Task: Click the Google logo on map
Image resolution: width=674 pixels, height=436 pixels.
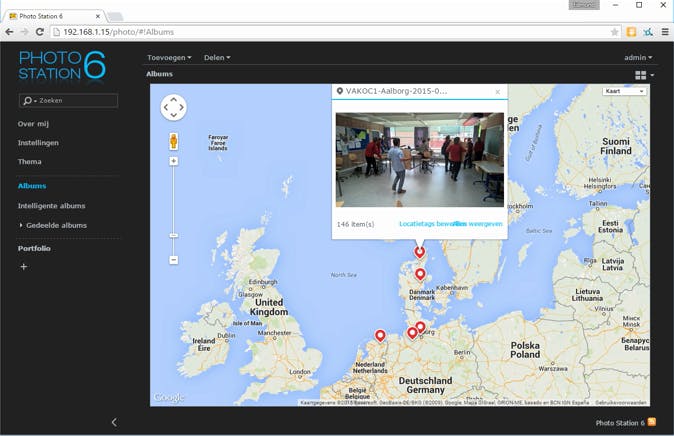Action: tap(168, 397)
